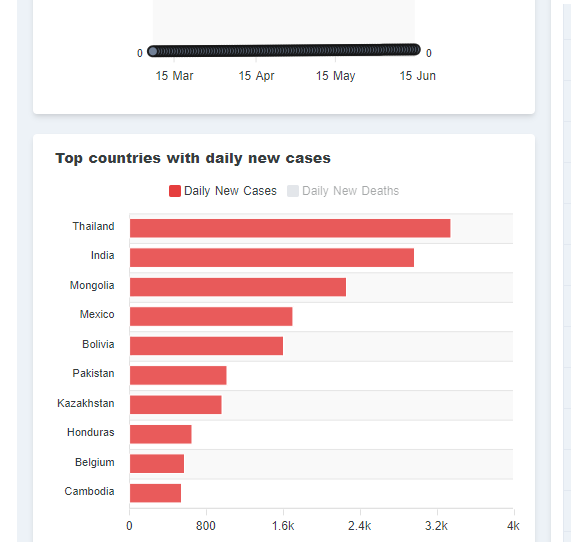Viewport: 571px width, 542px height.
Task: Click the red Daily New Cases swatch
Action: pos(175,191)
